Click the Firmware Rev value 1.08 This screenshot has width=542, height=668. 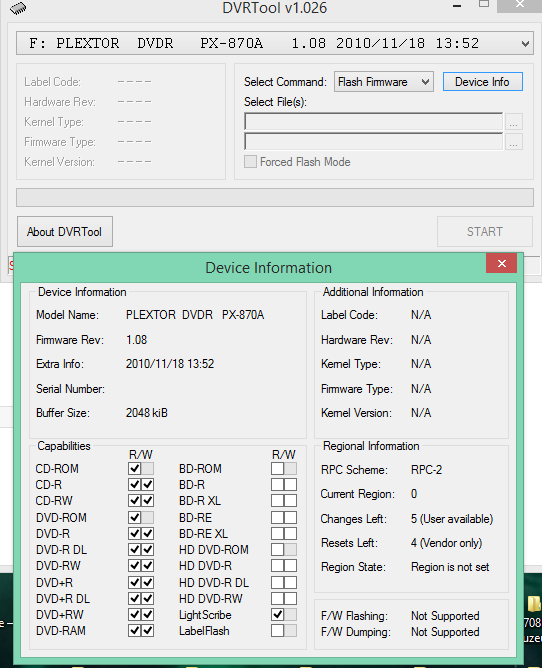pos(136,340)
